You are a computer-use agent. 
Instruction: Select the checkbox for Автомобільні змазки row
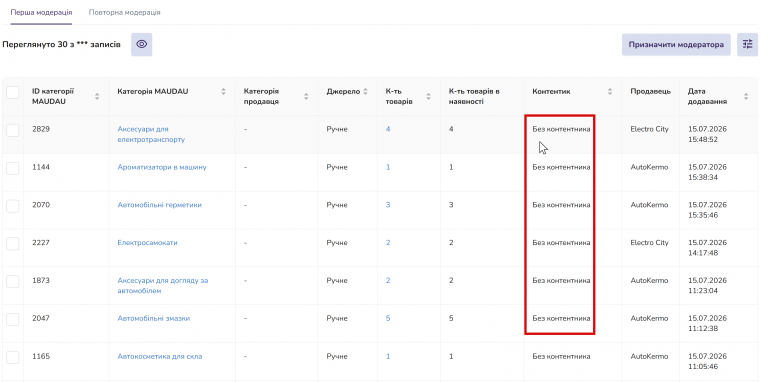click(13, 319)
